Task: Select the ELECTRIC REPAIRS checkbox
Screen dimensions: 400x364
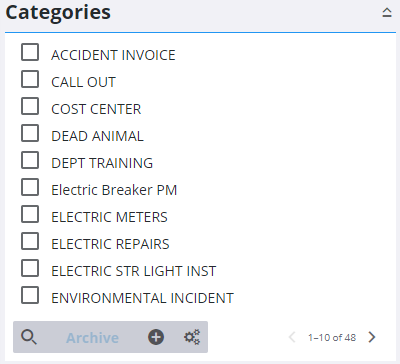Action: (30, 241)
